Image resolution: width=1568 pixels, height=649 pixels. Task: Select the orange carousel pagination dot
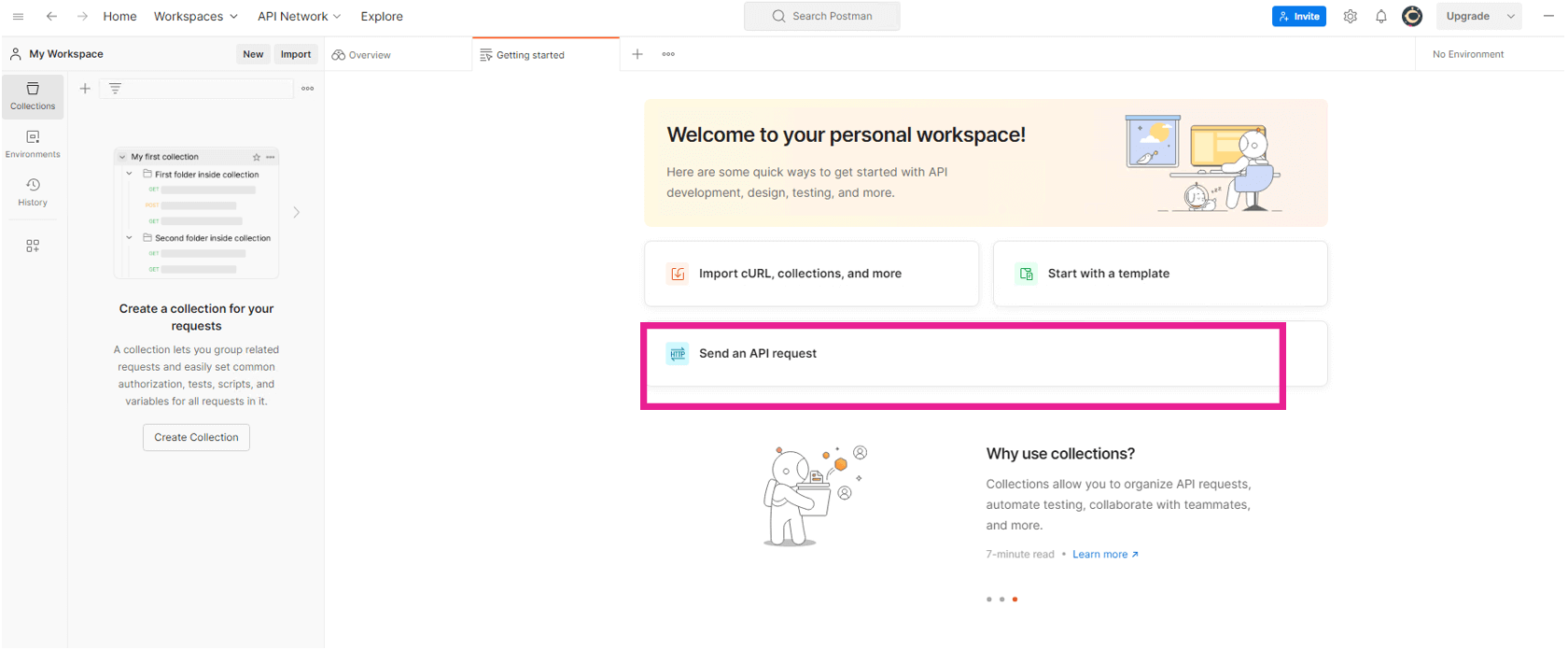(x=1015, y=600)
